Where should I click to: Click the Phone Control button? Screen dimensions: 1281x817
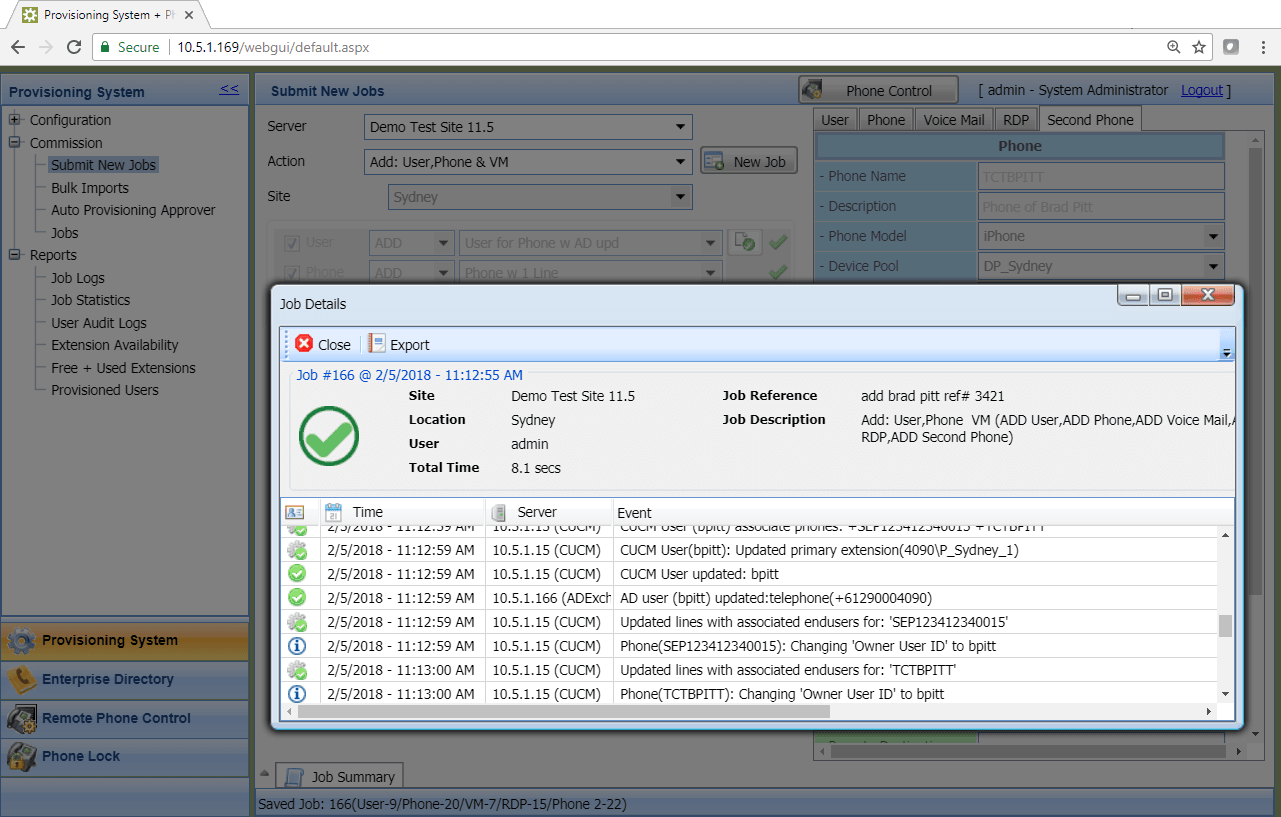click(879, 90)
